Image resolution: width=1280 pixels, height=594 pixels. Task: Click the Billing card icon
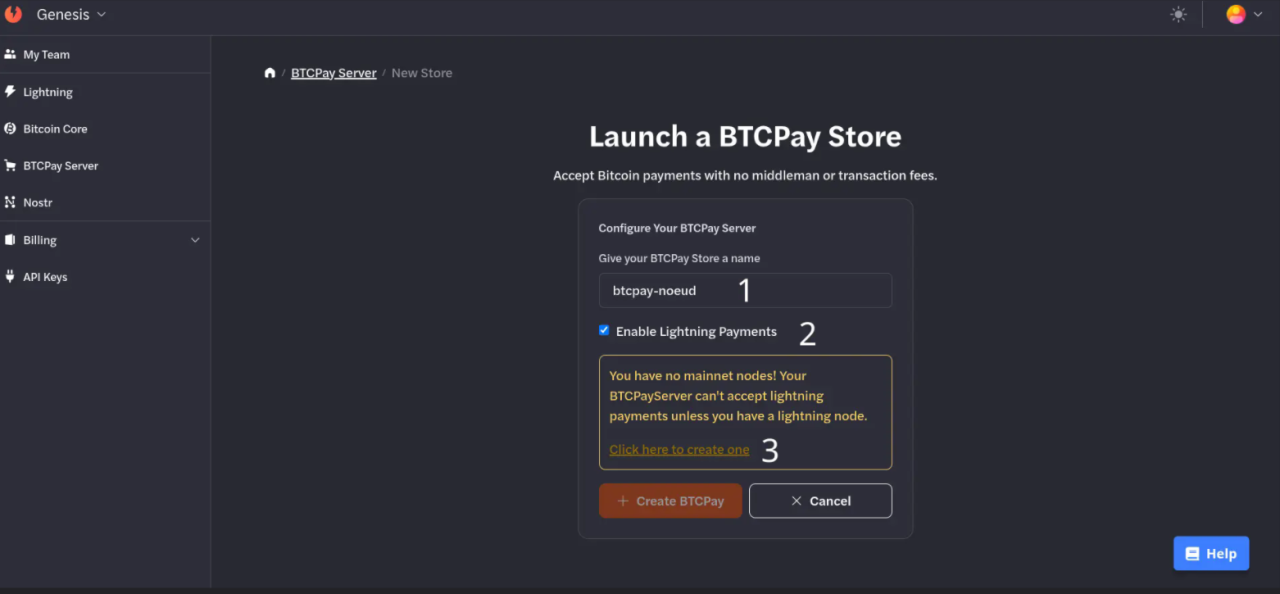10,240
